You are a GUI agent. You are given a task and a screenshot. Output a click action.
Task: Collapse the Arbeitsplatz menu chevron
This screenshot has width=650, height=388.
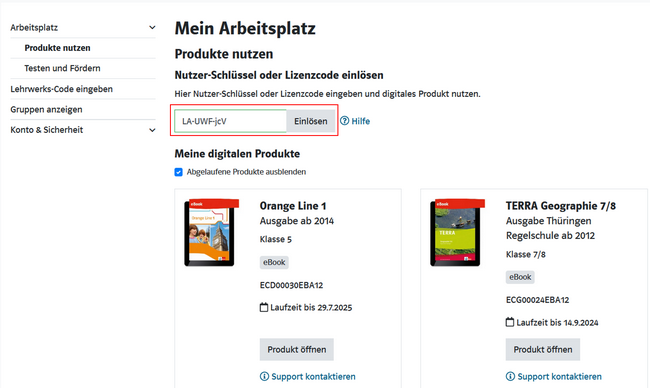click(152, 27)
